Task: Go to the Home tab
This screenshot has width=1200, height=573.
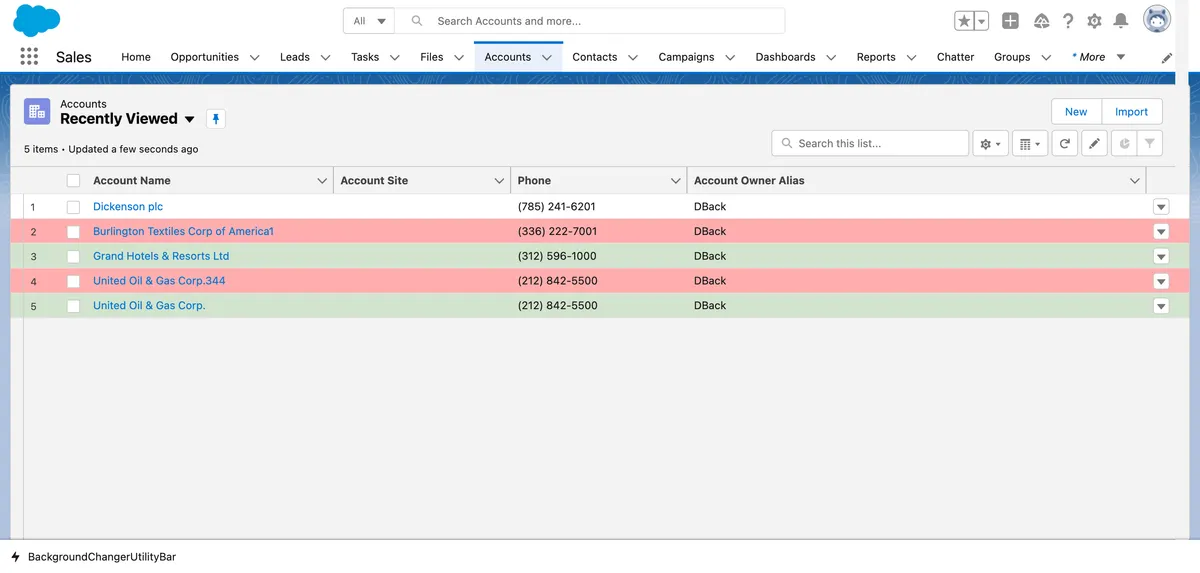Action: click(136, 57)
